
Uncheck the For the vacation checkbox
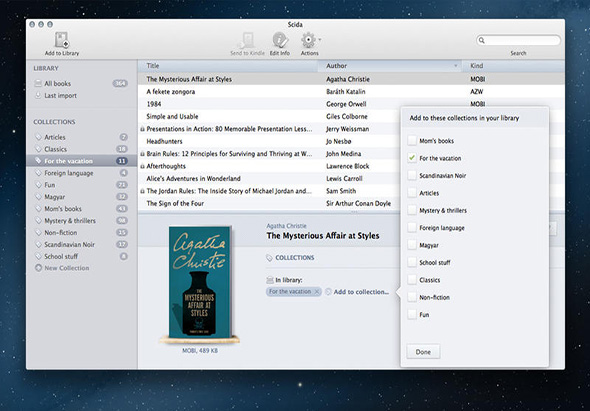[x=412, y=158]
